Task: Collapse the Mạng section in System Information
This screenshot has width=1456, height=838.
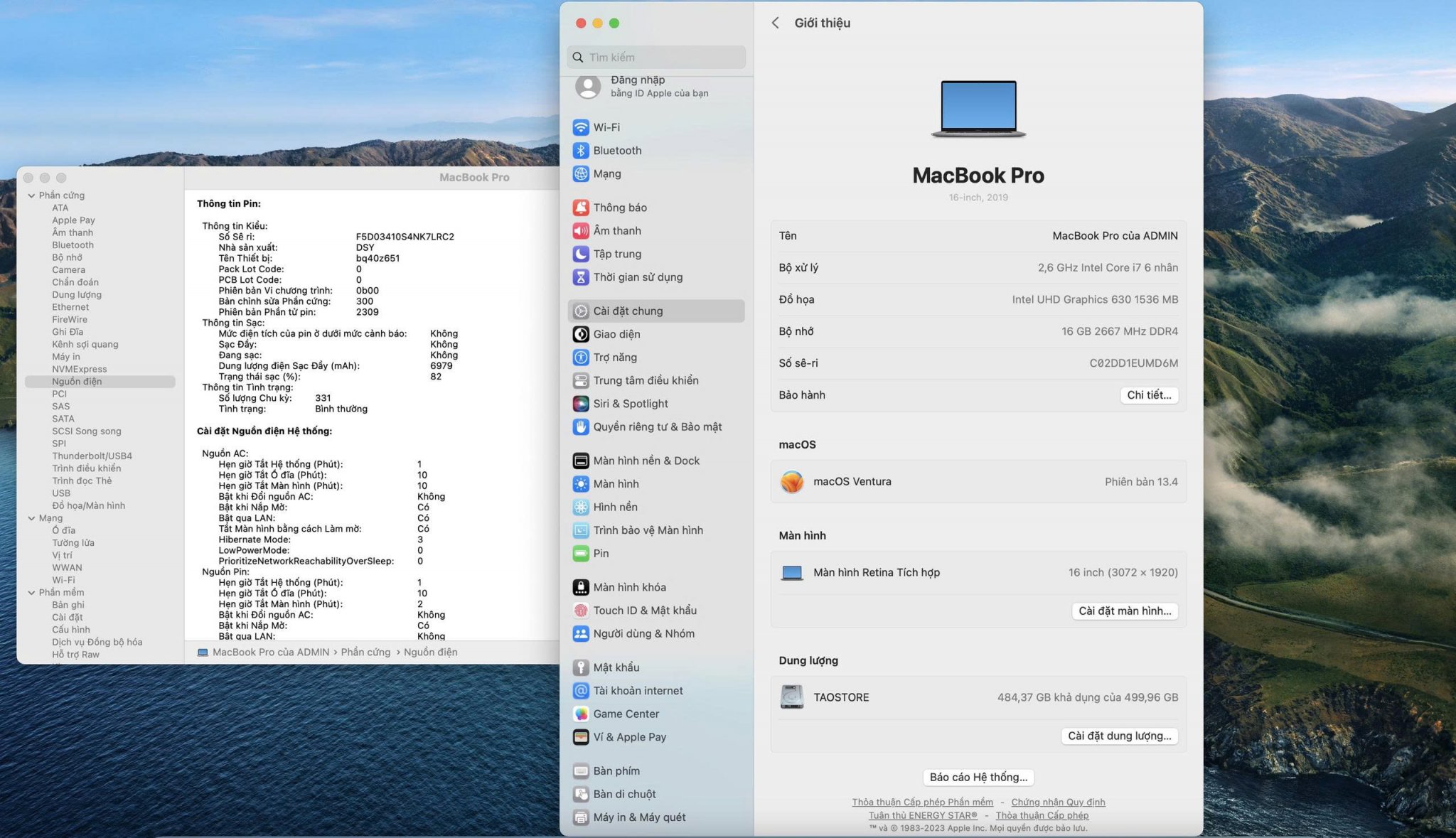Action: click(31, 518)
